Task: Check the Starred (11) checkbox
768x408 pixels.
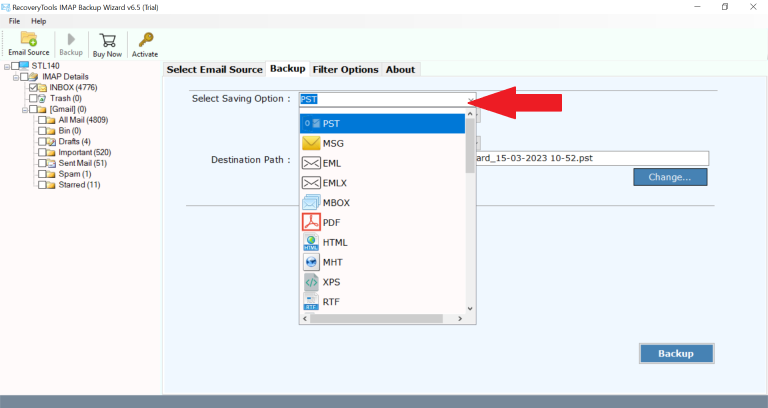Action: 42,185
